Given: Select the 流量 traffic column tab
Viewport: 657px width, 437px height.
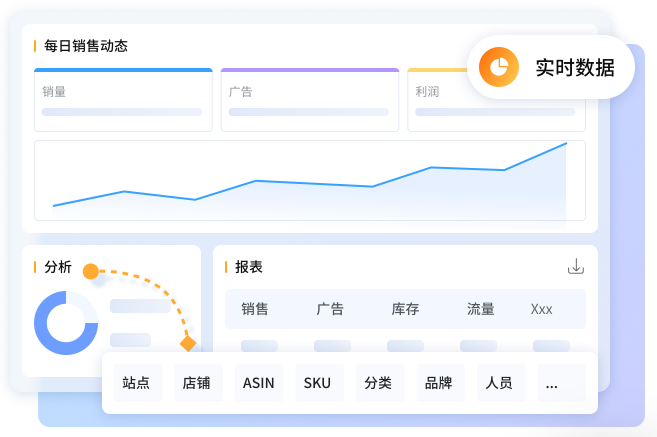Looking at the screenshot, I should tap(480, 309).
